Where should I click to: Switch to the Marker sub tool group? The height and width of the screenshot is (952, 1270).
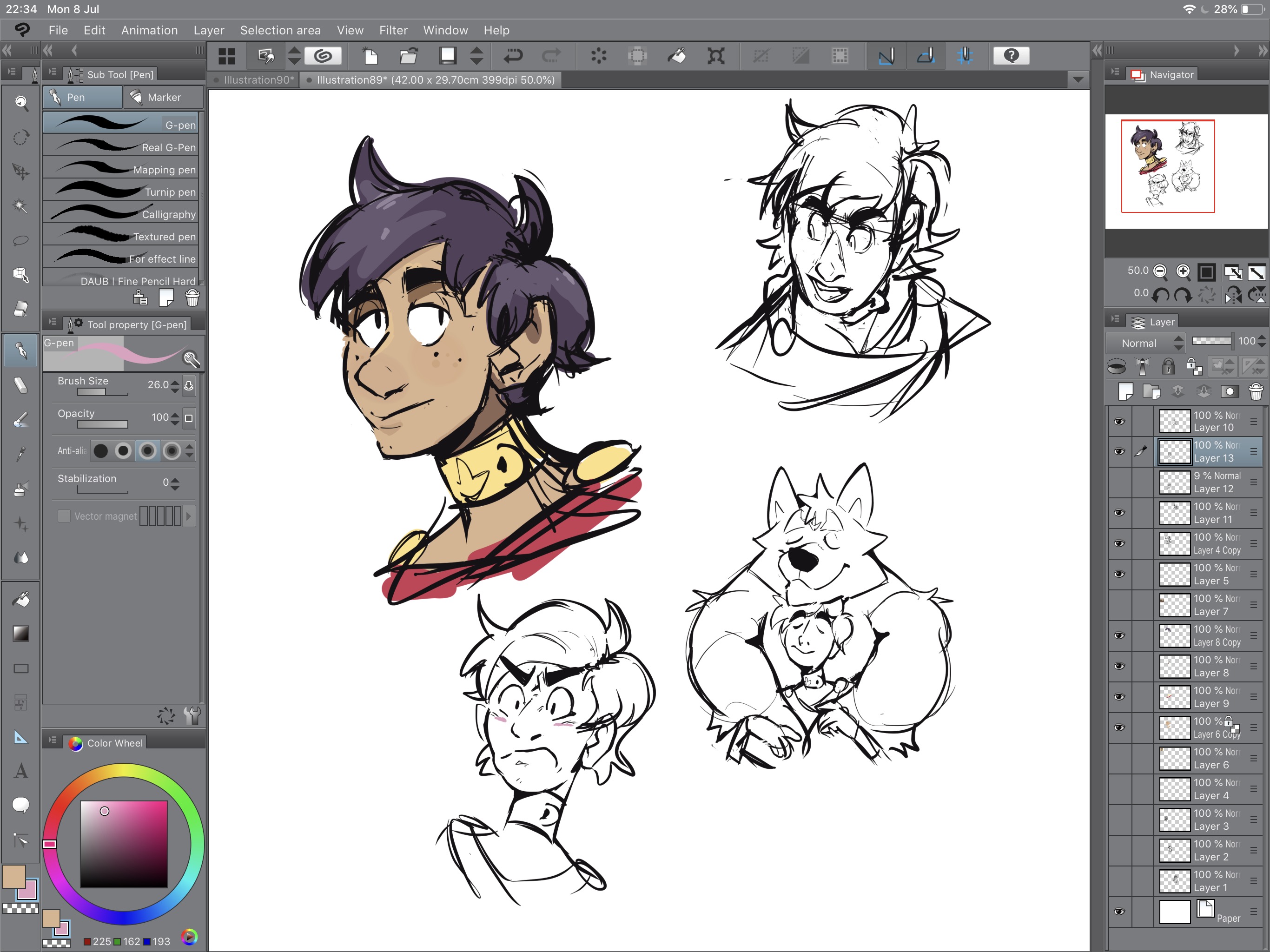tap(164, 98)
